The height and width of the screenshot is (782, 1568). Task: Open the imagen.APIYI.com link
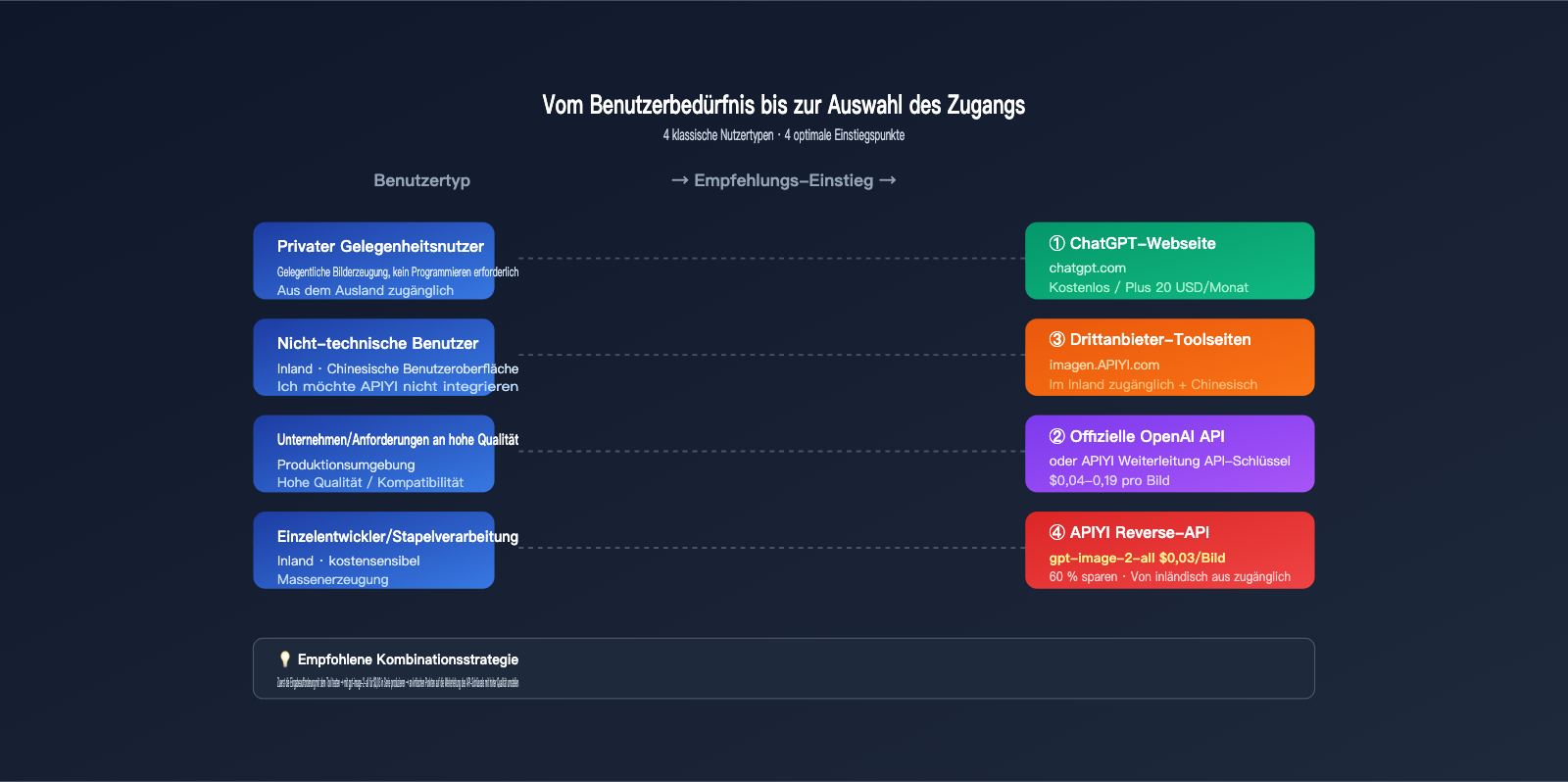[1103, 365]
